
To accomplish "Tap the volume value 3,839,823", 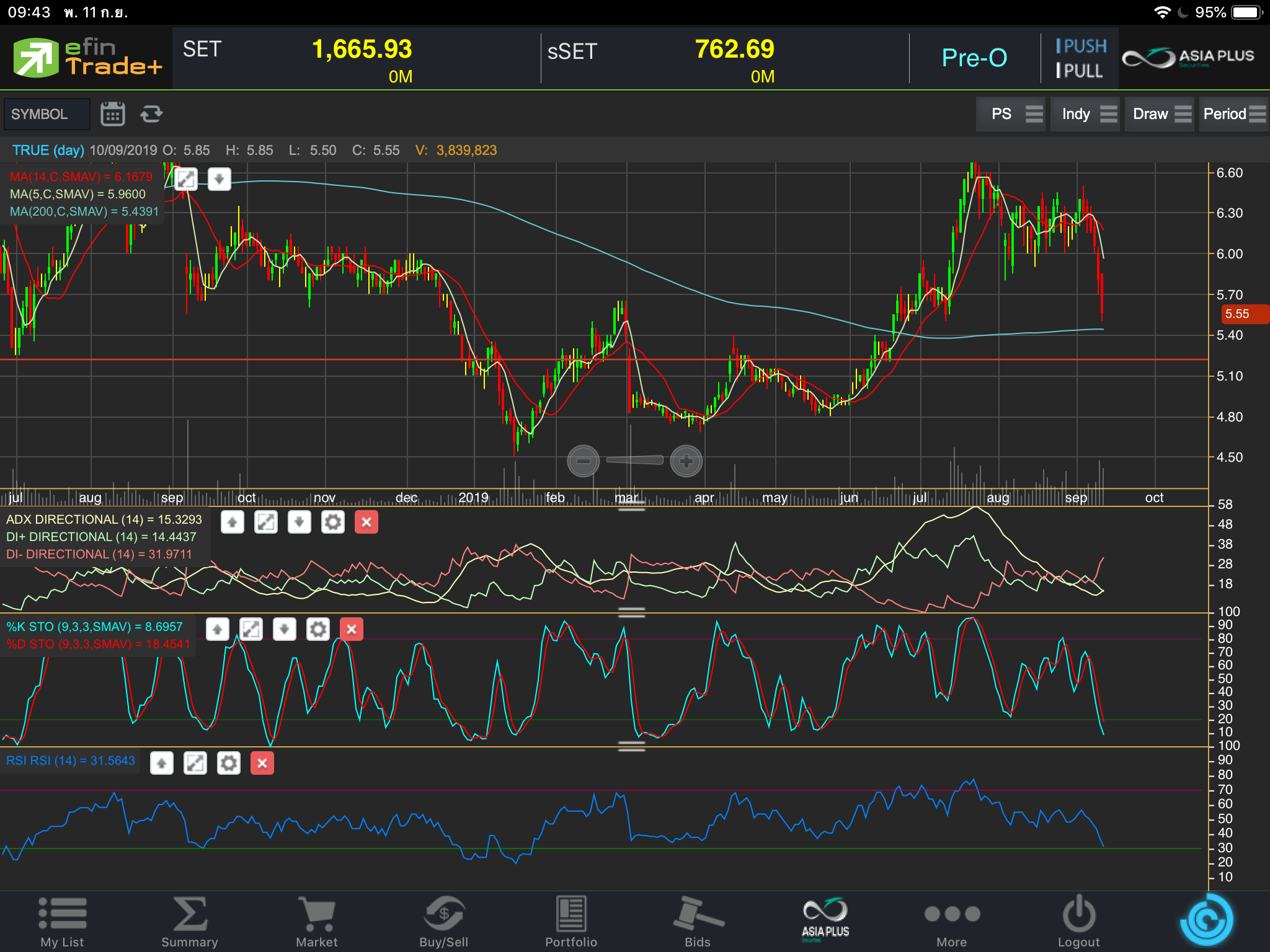I will point(466,150).
